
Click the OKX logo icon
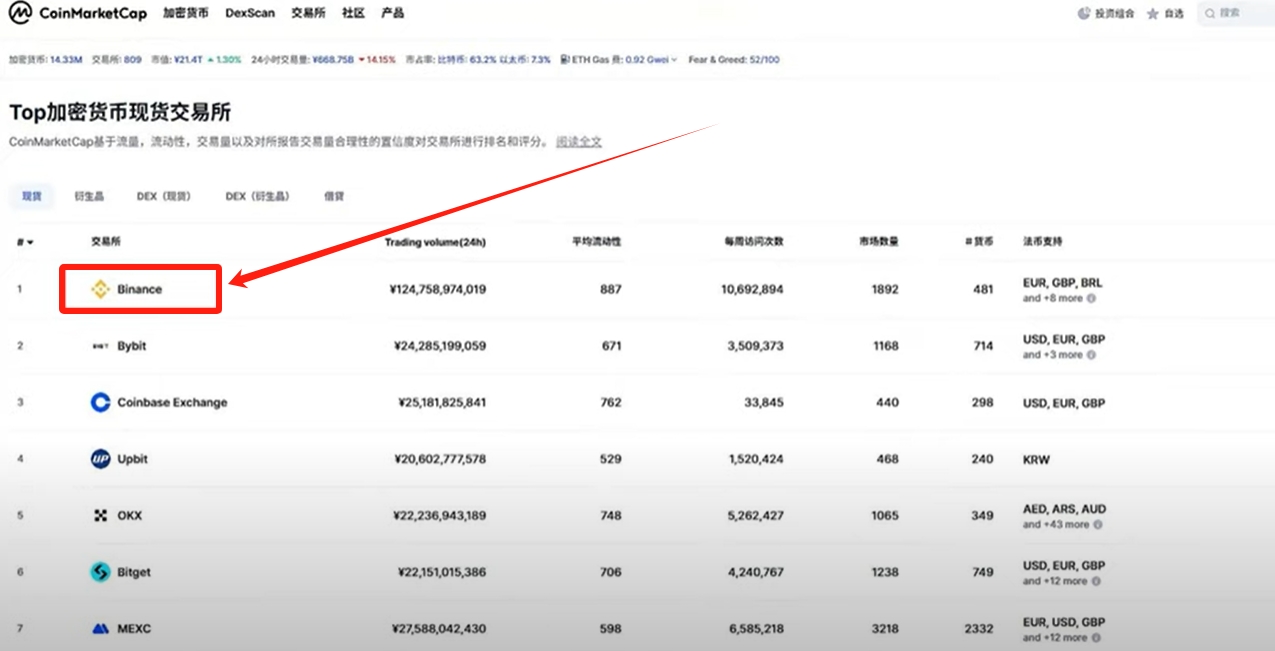pos(100,515)
